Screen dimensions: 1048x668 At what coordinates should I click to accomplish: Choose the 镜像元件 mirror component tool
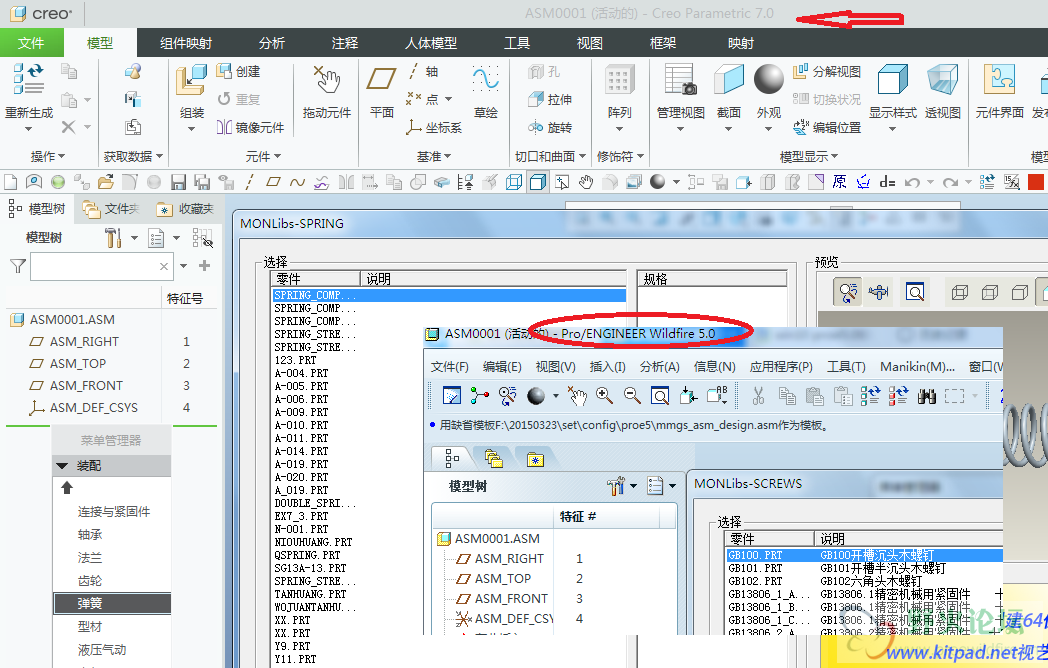[251, 127]
